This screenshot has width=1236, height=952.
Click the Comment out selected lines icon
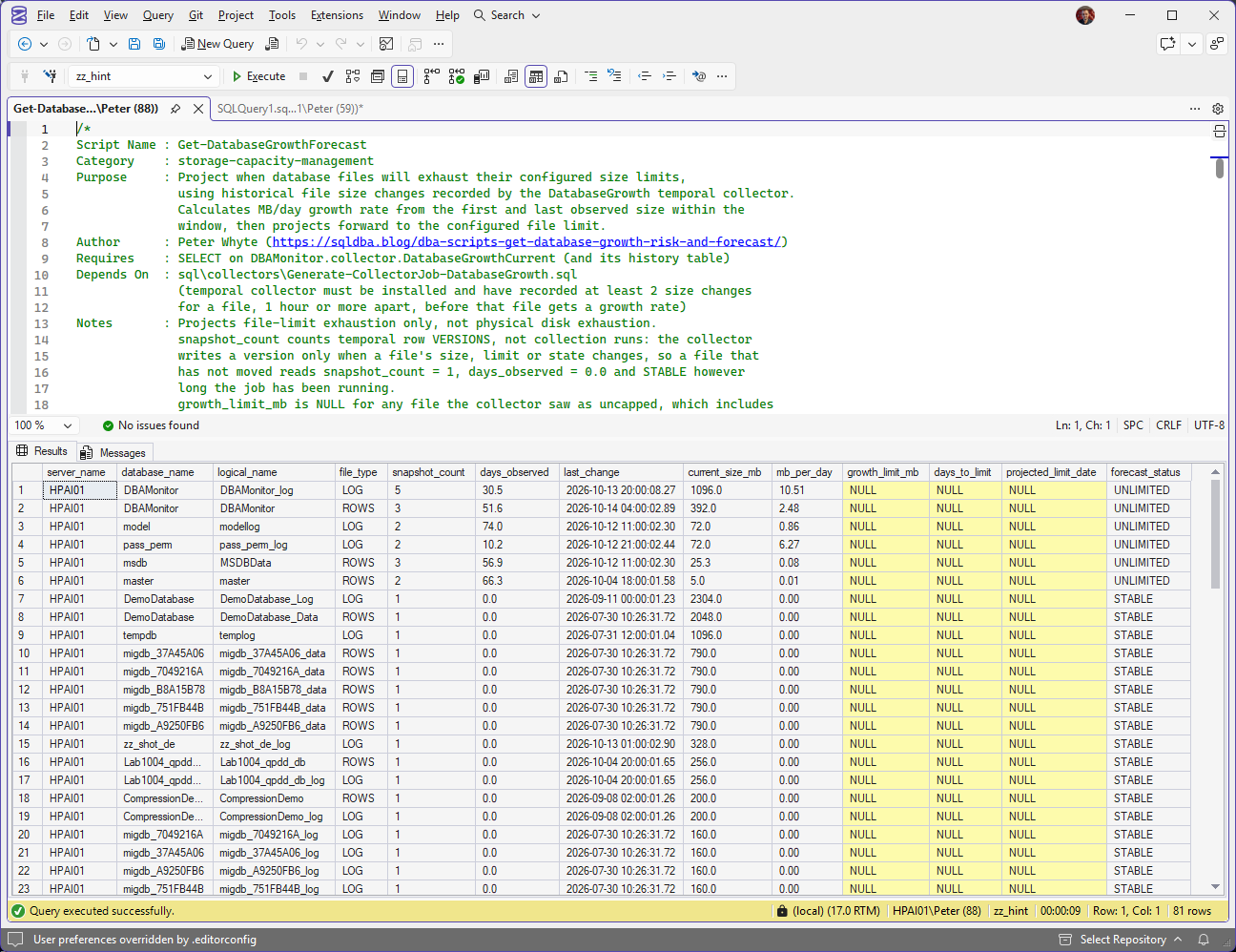point(591,76)
